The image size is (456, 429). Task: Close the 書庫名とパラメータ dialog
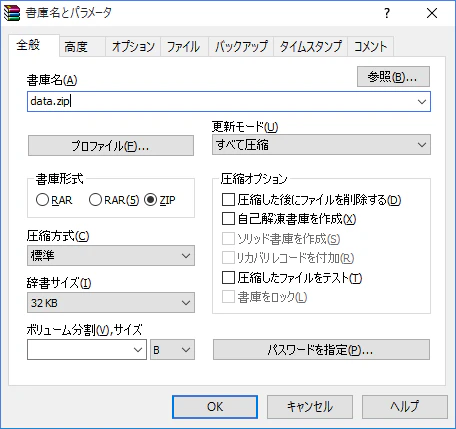432,13
